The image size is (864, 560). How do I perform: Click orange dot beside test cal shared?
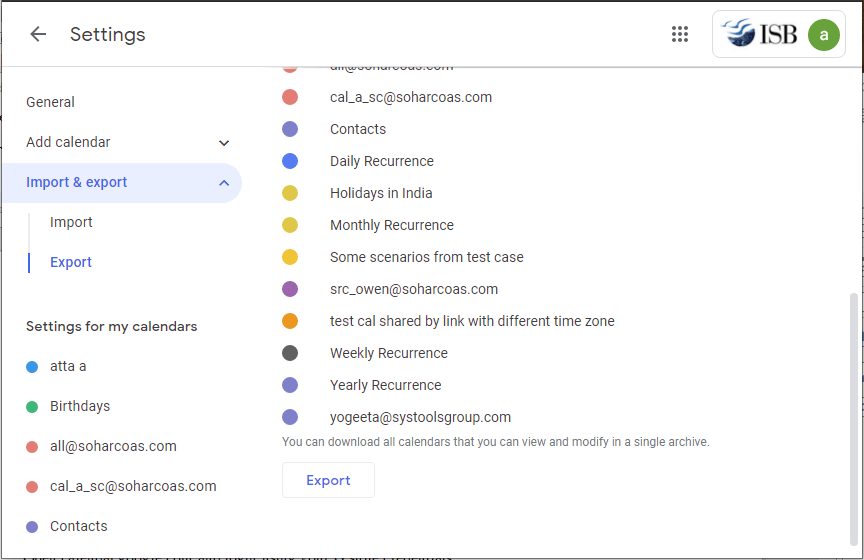point(290,321)
